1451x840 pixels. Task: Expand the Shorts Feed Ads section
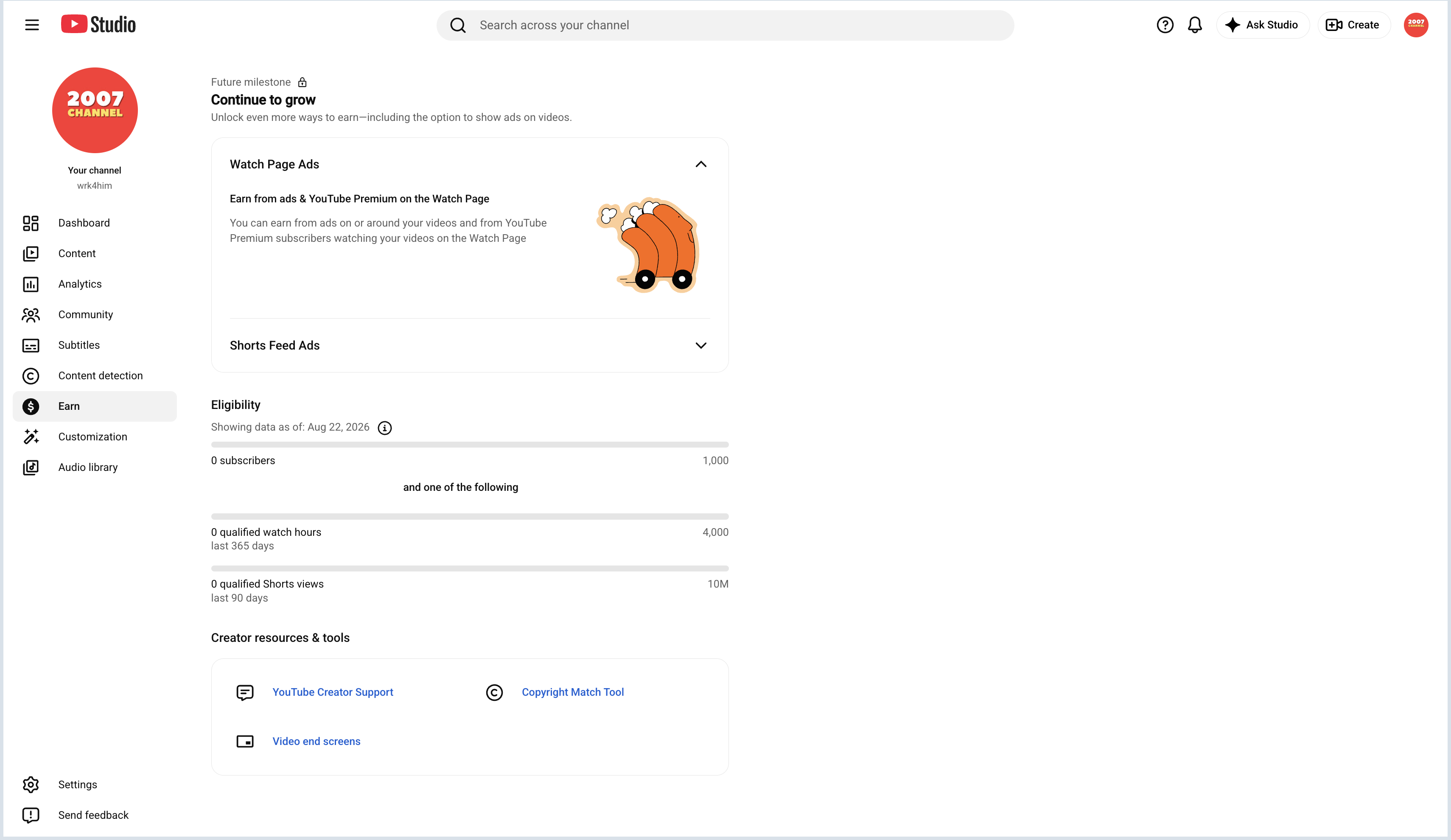[x=701, y=345]
